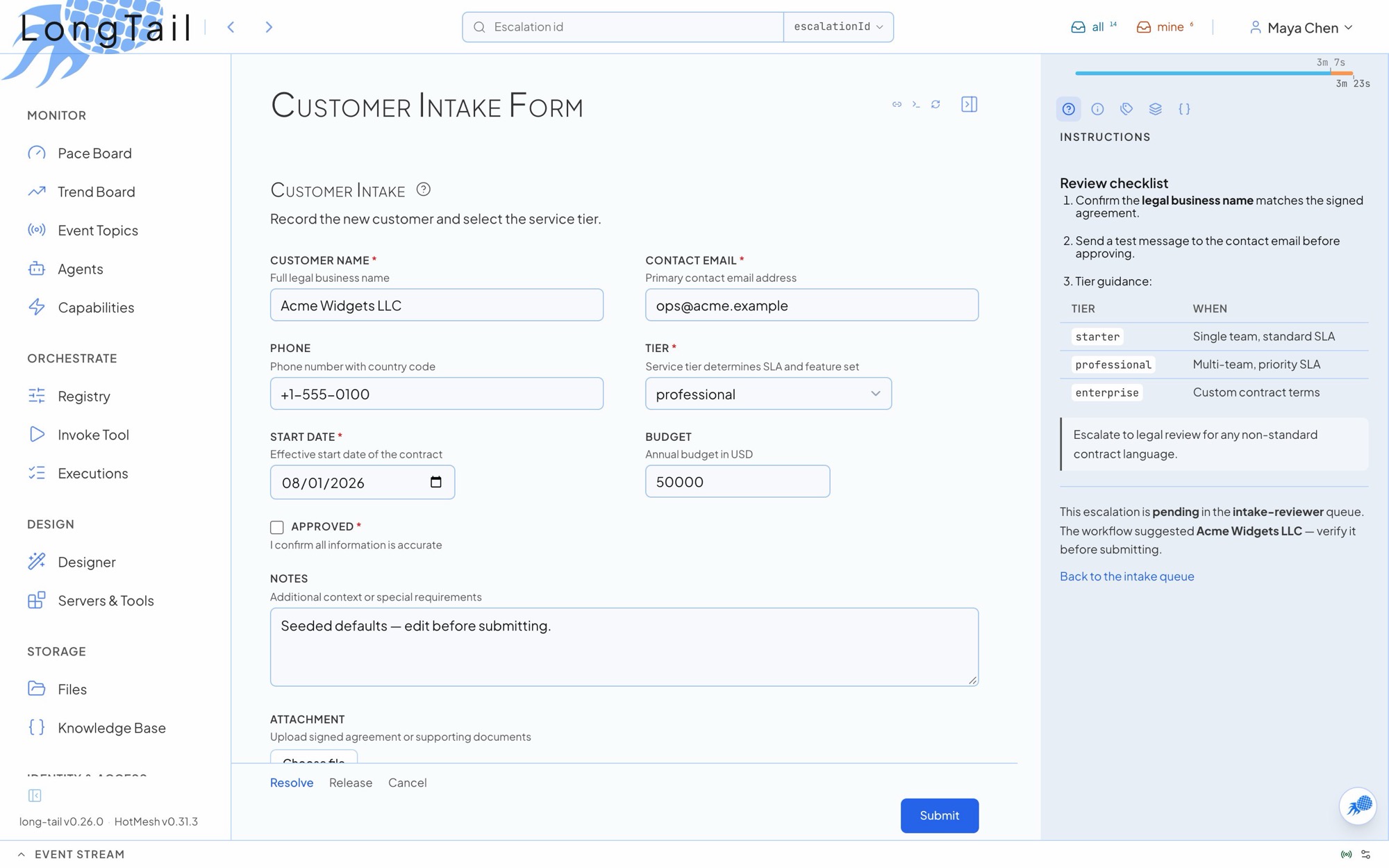Expand the Event Stream panel
Image resolution: width=1389 pixels, height=868 pixels.
[71, 855]
